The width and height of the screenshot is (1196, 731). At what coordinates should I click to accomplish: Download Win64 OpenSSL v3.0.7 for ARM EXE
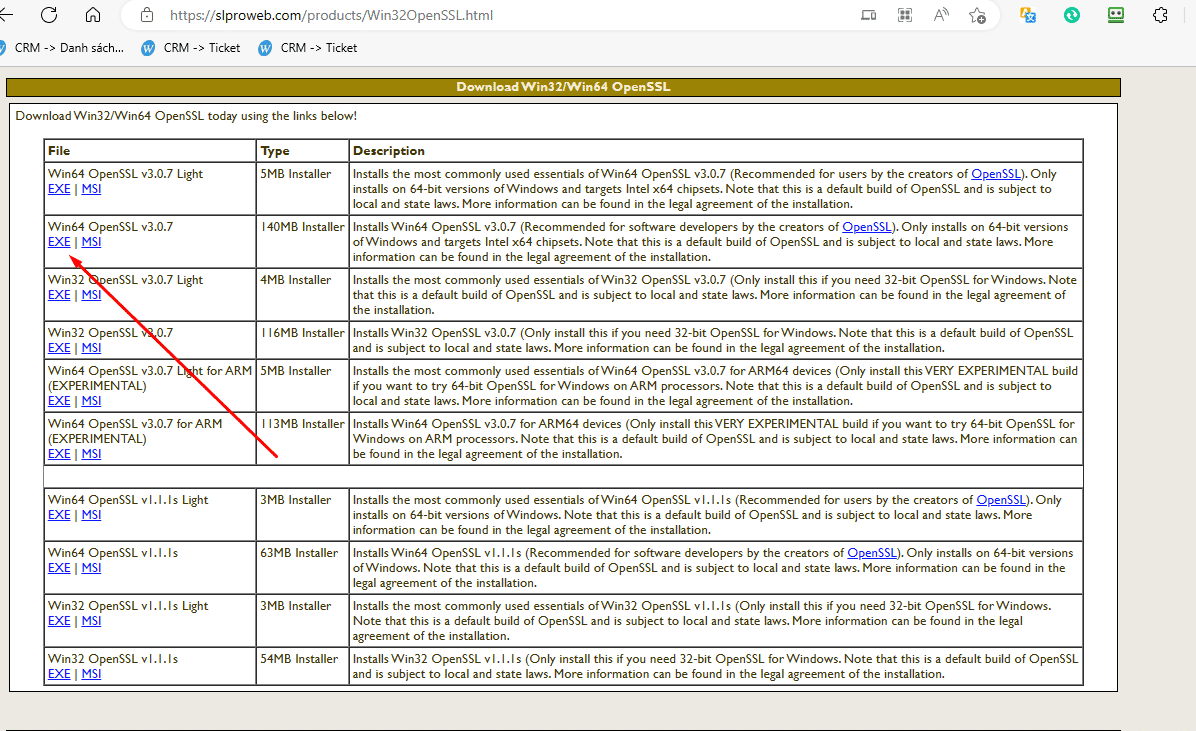point(59,454)
